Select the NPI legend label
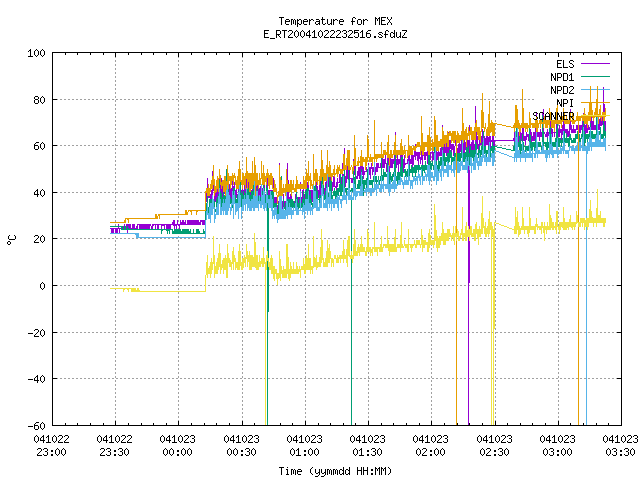Image resolution: width=640 pixels, height=480 pixels. 565,103
